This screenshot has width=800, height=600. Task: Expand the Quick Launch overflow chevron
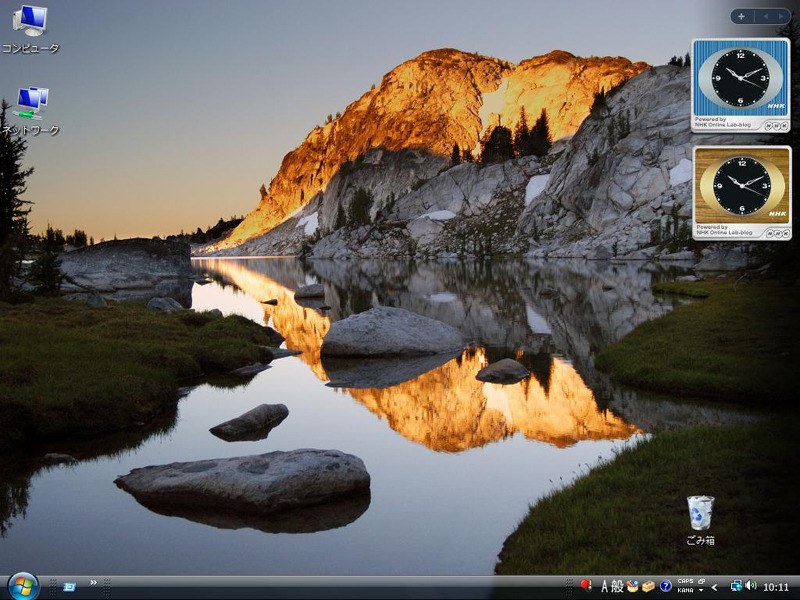pos(93,582)
